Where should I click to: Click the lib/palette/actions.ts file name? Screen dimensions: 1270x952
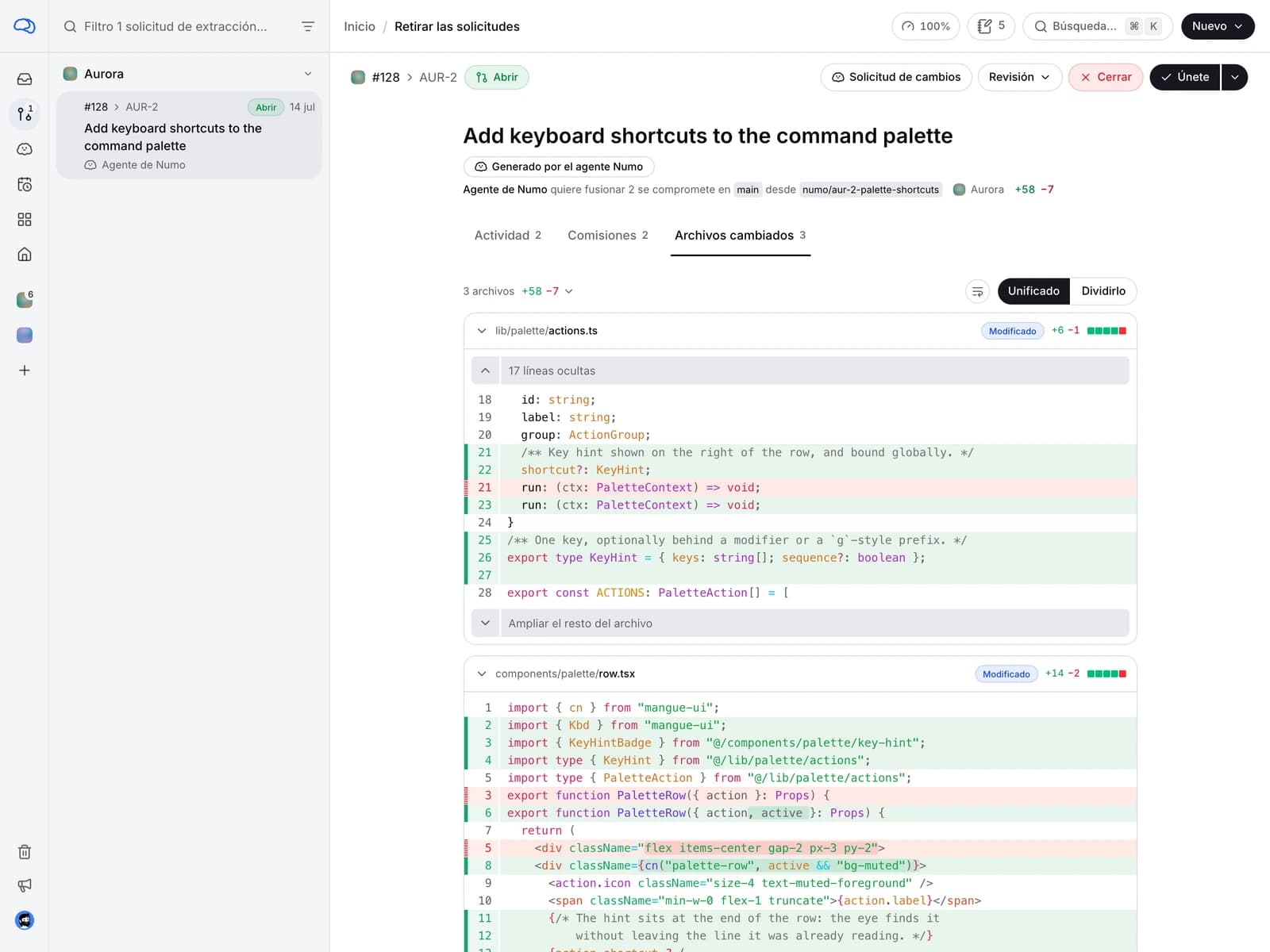[546, 331]
